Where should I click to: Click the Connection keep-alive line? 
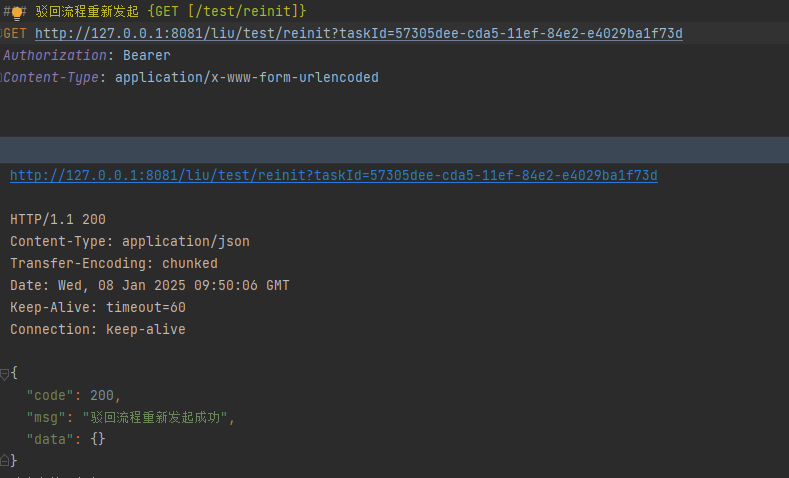98,330
